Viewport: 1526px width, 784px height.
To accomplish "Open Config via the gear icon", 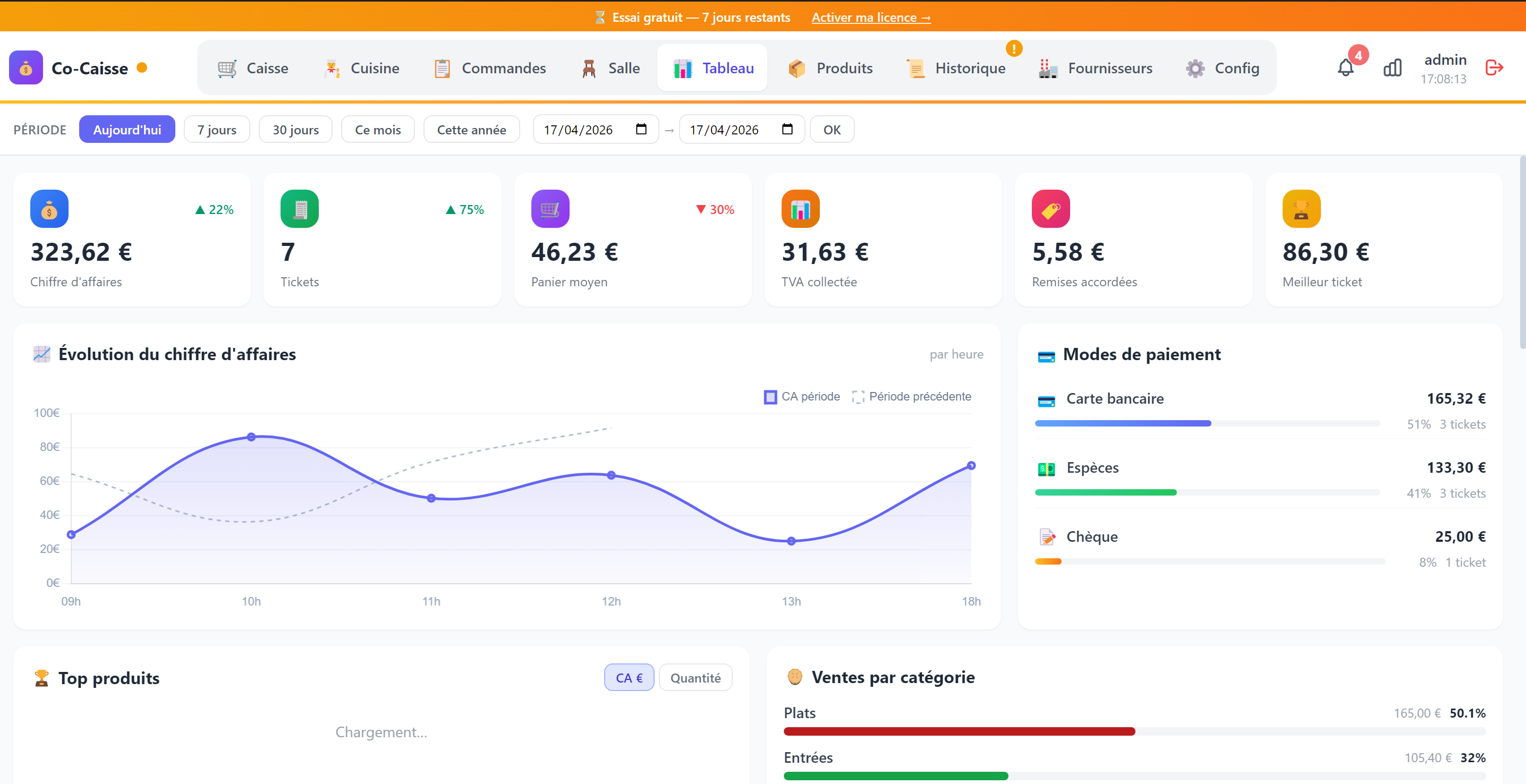I will pyautogui.click(x=1195, y=67).
